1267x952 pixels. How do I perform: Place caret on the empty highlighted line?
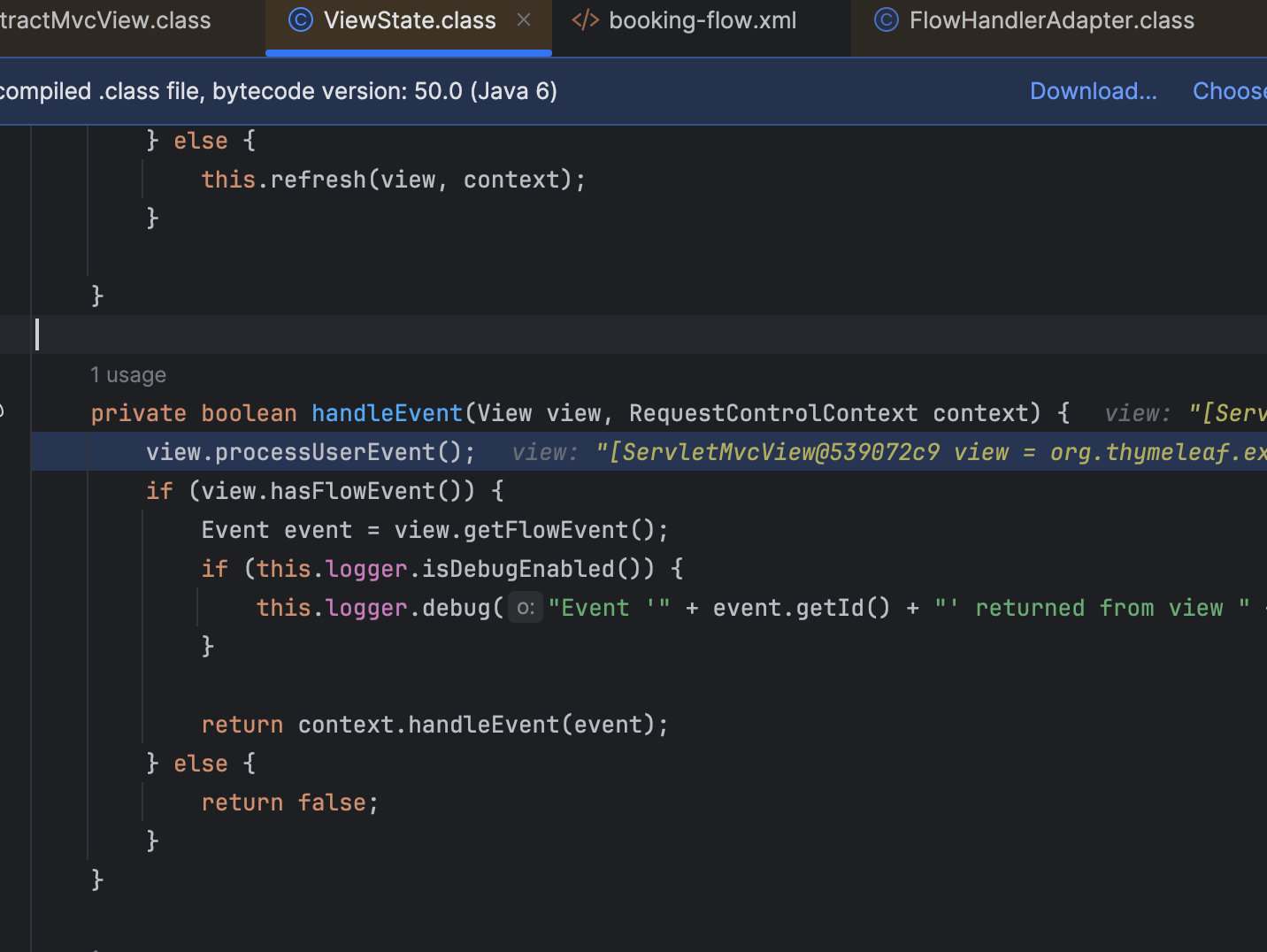[649, 334]
